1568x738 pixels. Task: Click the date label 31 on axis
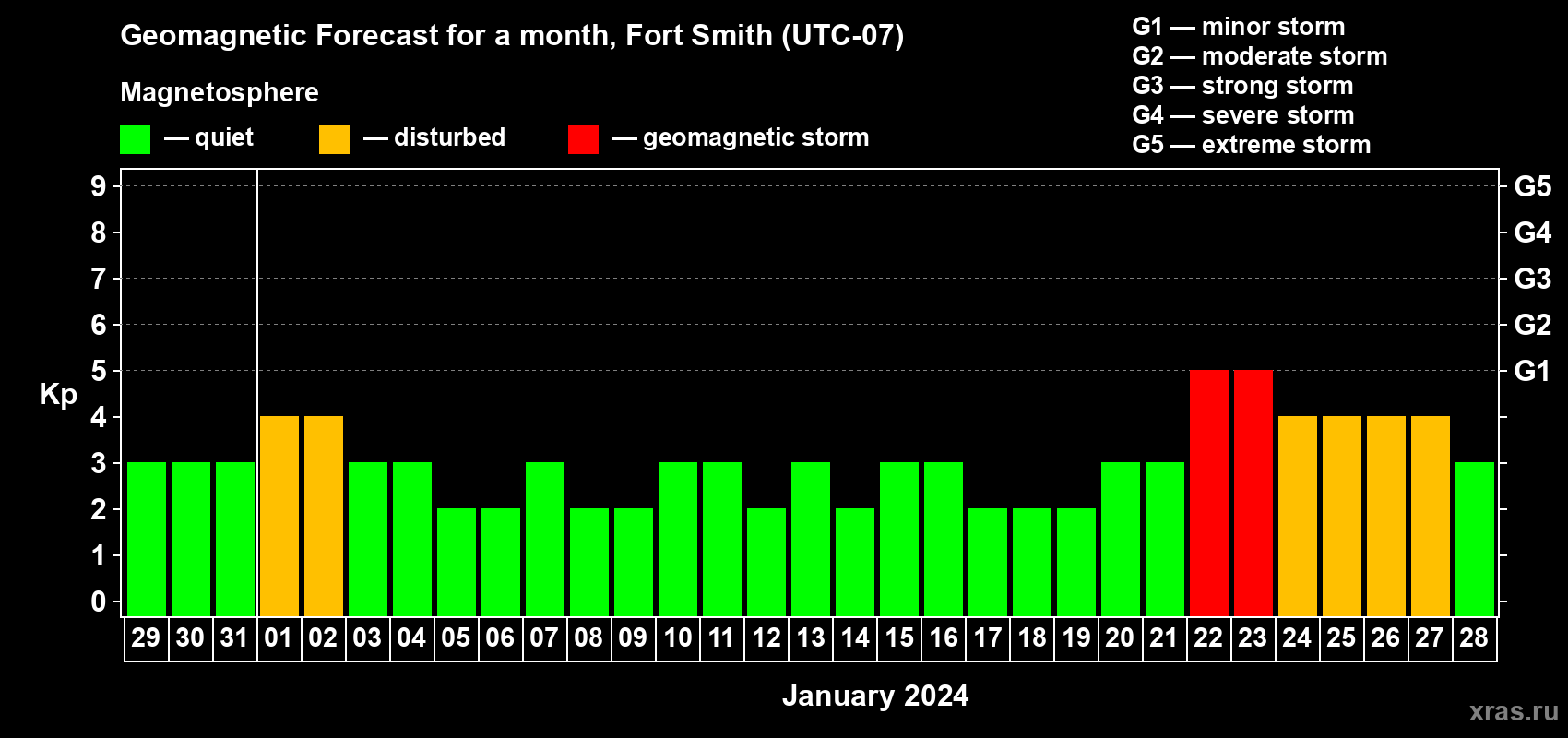pos(234,638)
